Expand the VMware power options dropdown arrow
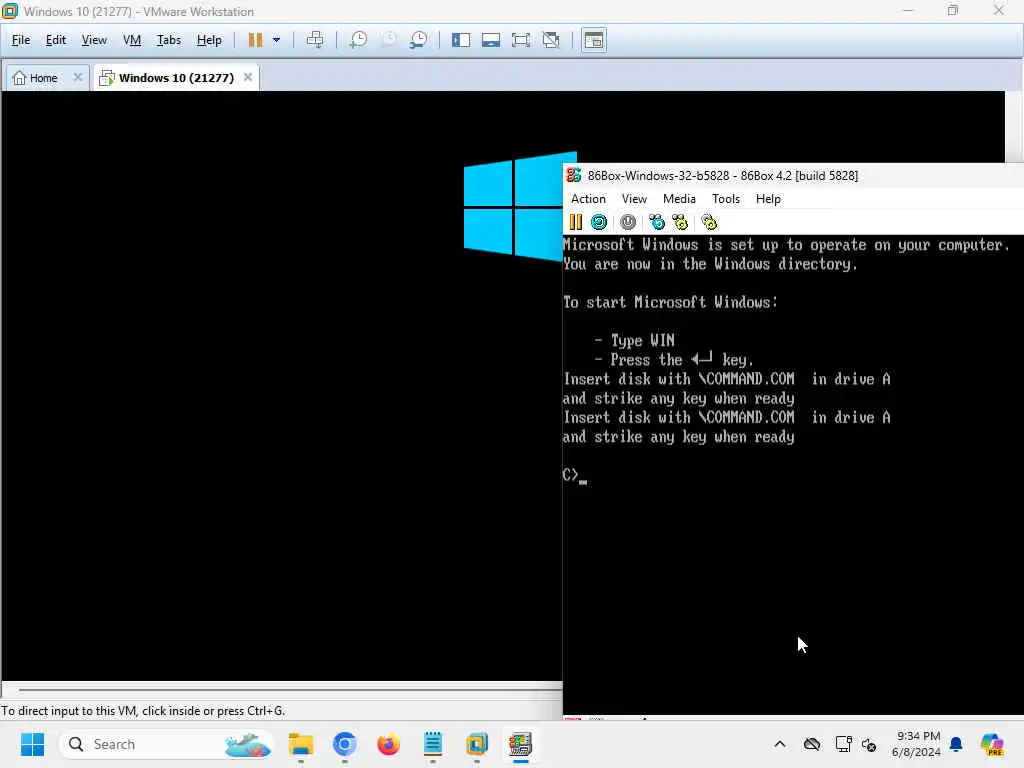Viewport: 1024px width, 768px height. click(x=276, y=40)
